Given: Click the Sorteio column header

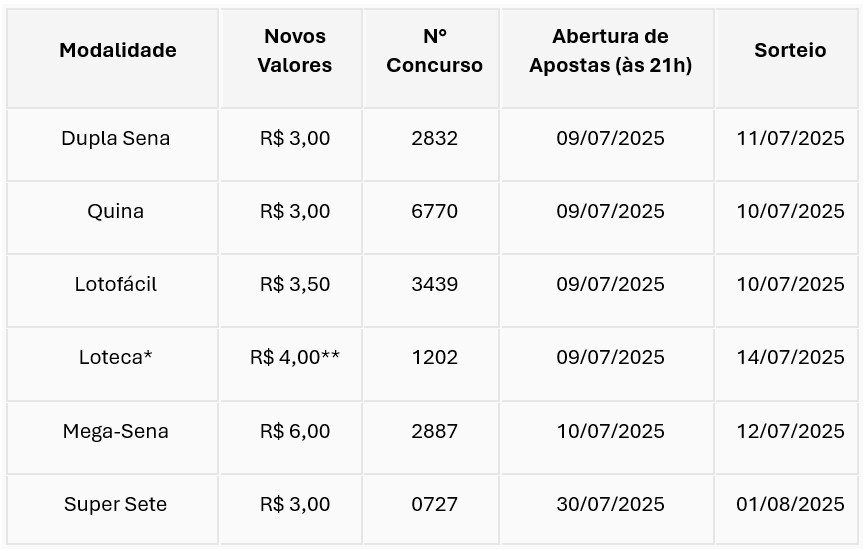Looking at the screenshot, I should 790,50.
